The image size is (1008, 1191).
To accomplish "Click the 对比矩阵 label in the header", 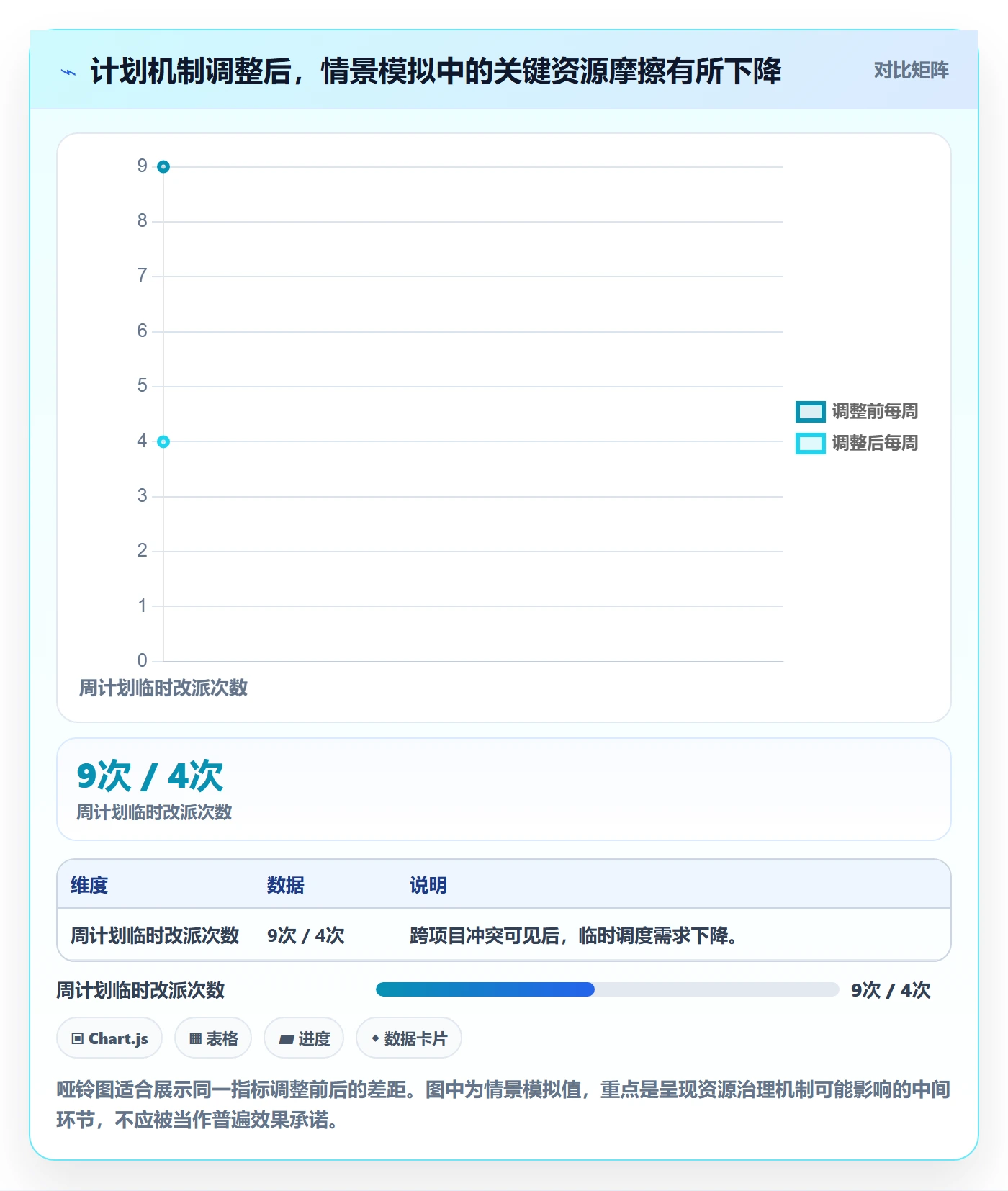I will coord(911,71).
